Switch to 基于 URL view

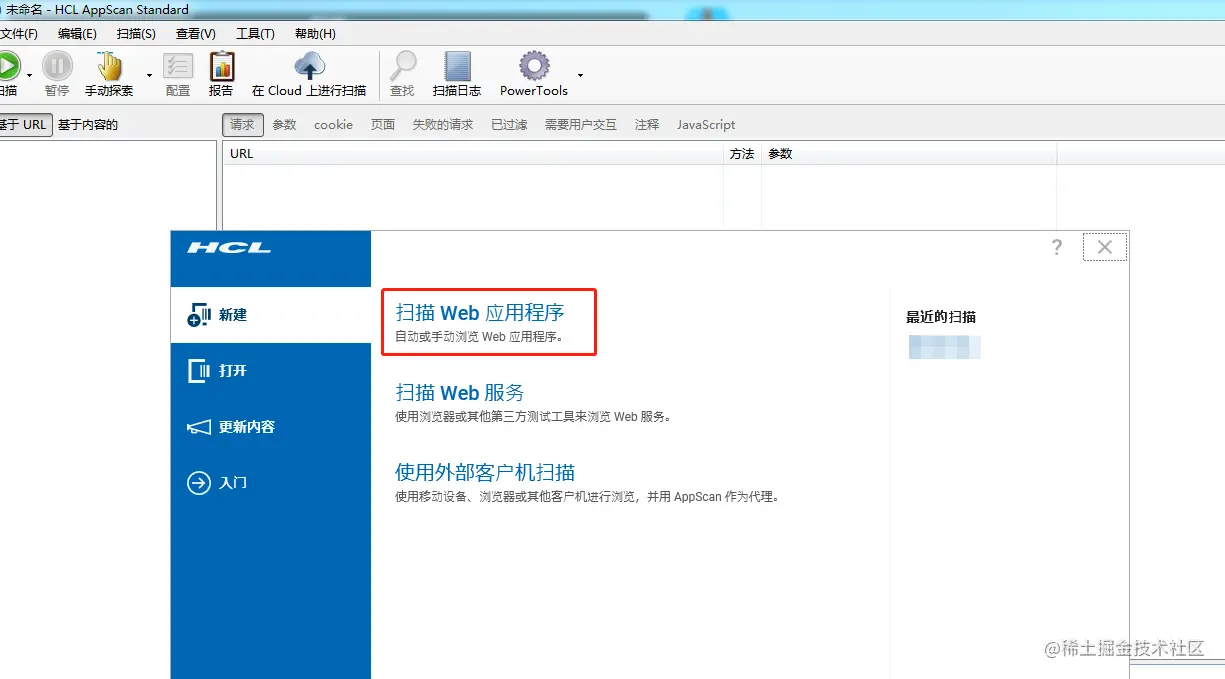[x=24, y=125]
